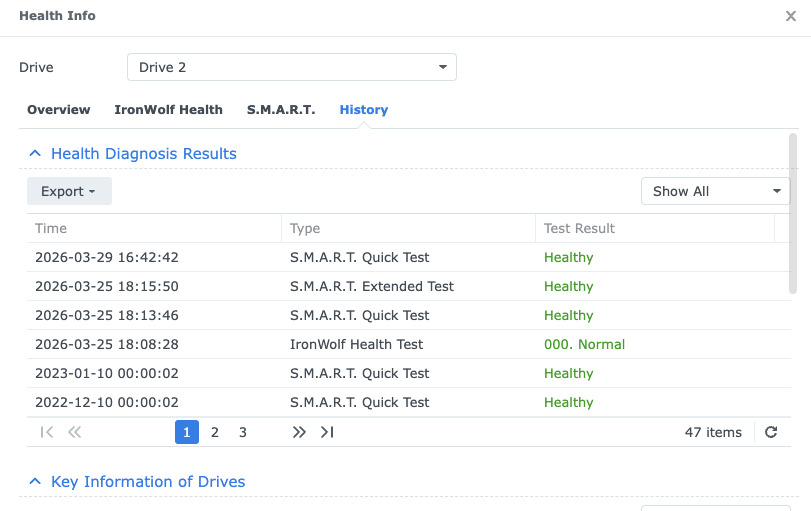Collapse the Health Diagnosis Results section
The width and height of the screenshot is (811, 511).
(x=35, y=154)
